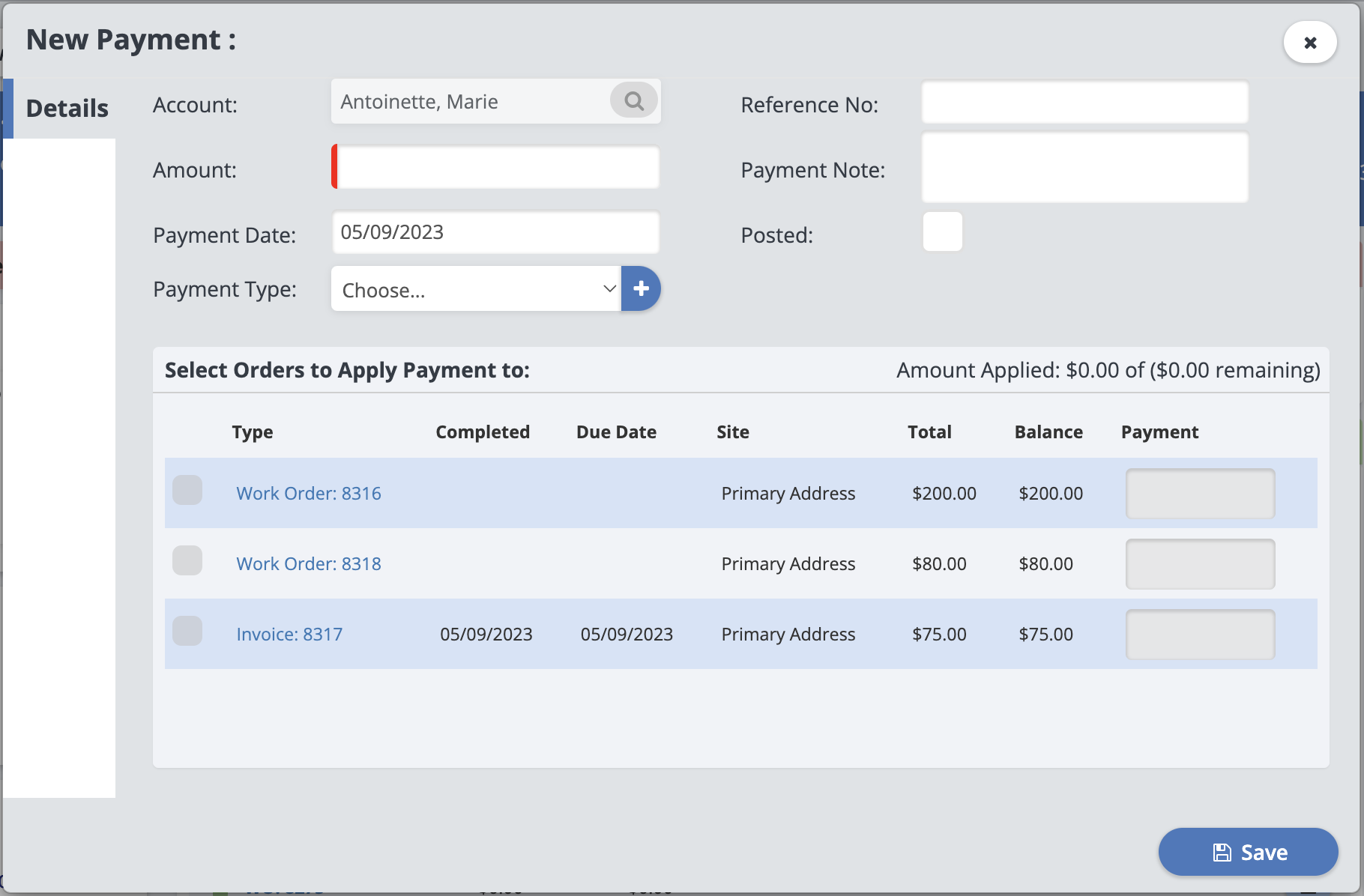Open Work Order: 8318 link

309,564
